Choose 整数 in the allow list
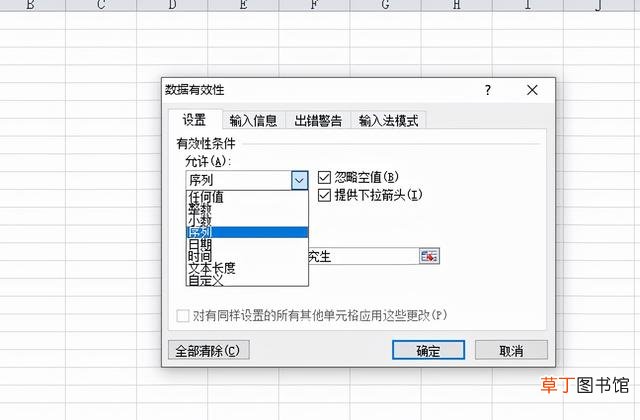This screenshot has width=640, height=420. tap(247, 209)
